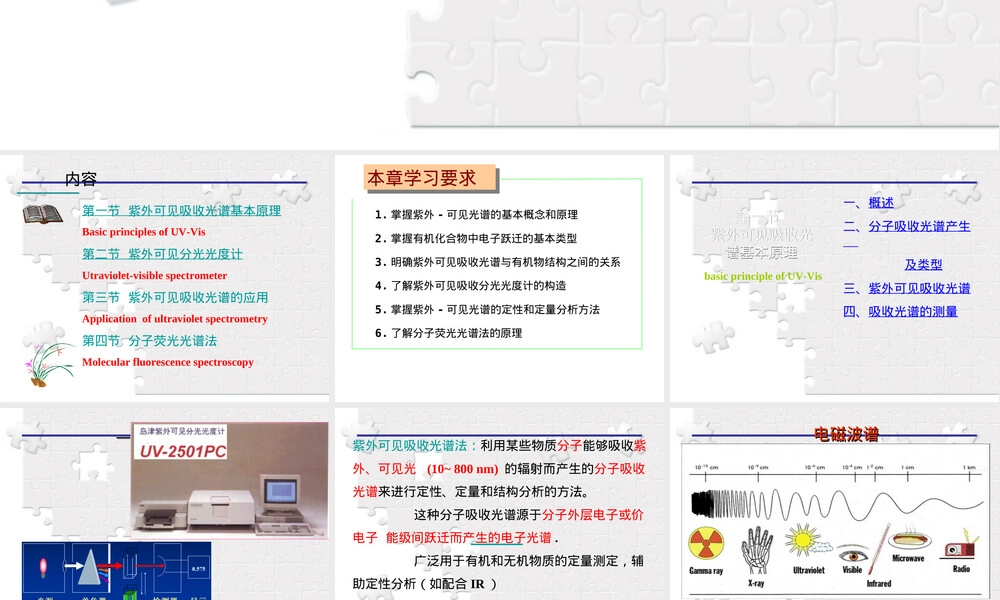Click requirement 2 掌握有机化合物中电子跃迁的基本类型
Screen dimensions: 1000x600
(x=476, y=238)
